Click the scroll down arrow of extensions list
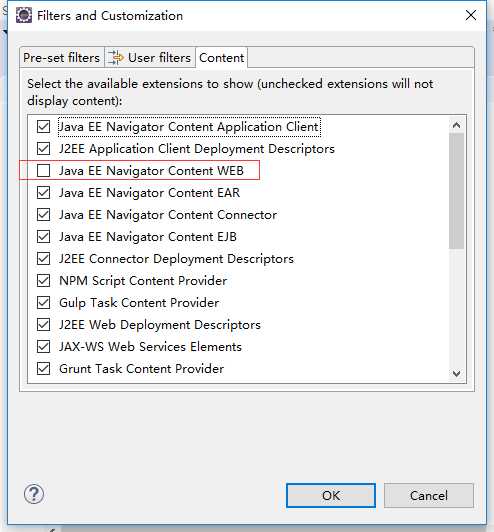The width and height of the screenshot is (494, 532). click(456, 374)
